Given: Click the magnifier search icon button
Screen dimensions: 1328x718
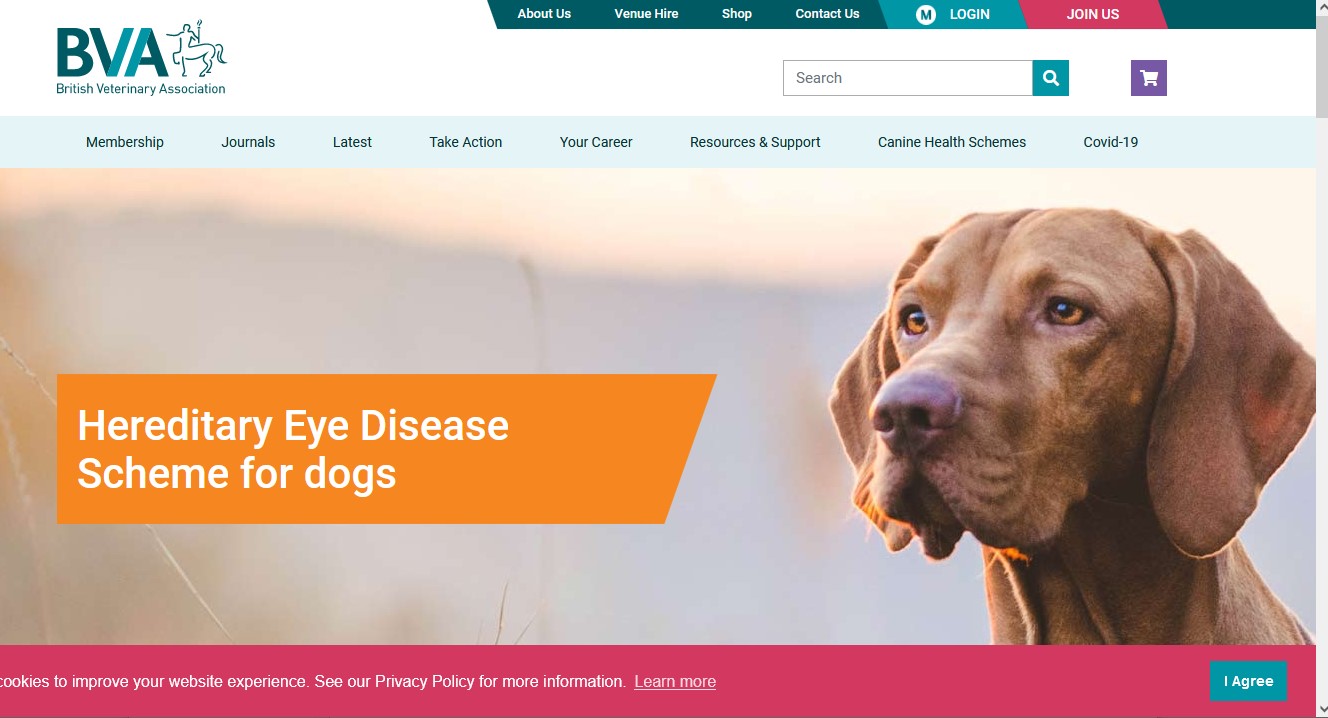Looking at the screenshot, I should (1050, 78).
